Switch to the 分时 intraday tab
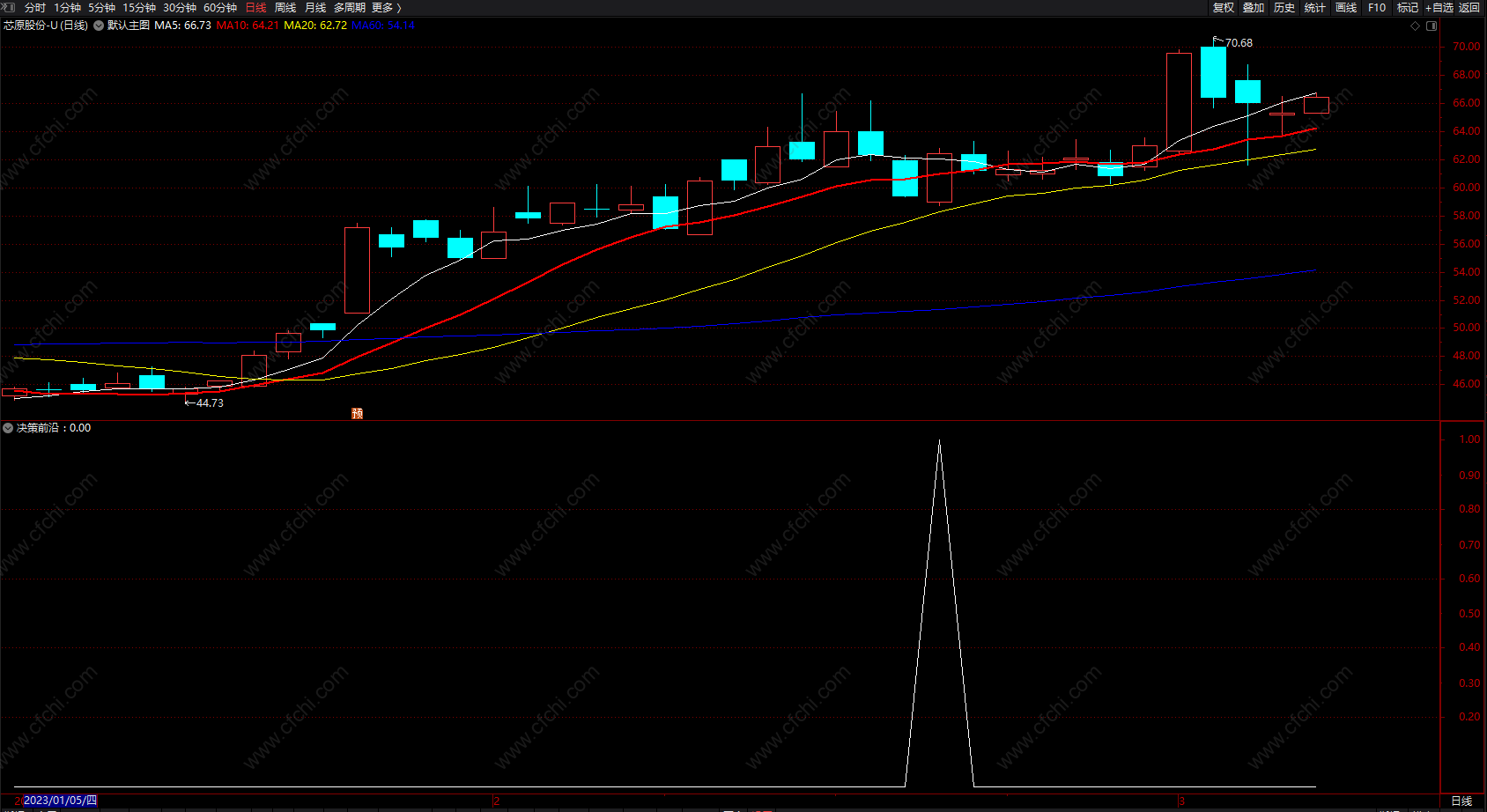 click(35, 7)
